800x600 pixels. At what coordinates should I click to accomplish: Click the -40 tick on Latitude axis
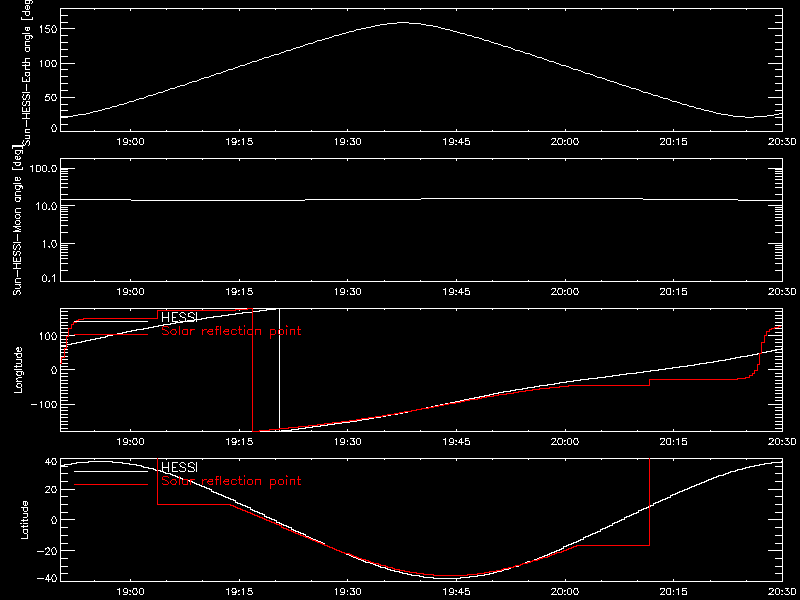[x=47, y=578]
